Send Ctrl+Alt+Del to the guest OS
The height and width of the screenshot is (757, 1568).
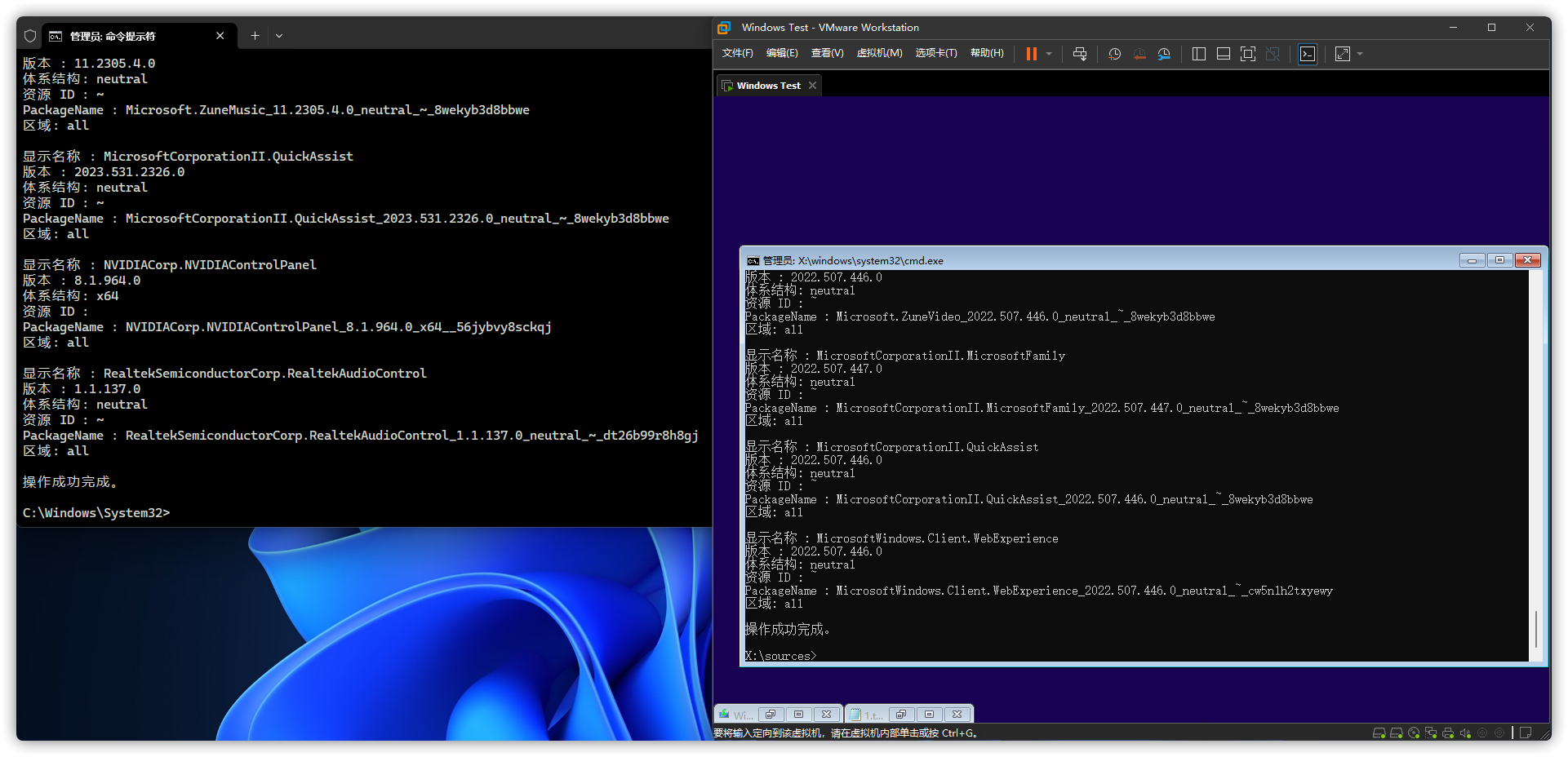coord(1079,54)
